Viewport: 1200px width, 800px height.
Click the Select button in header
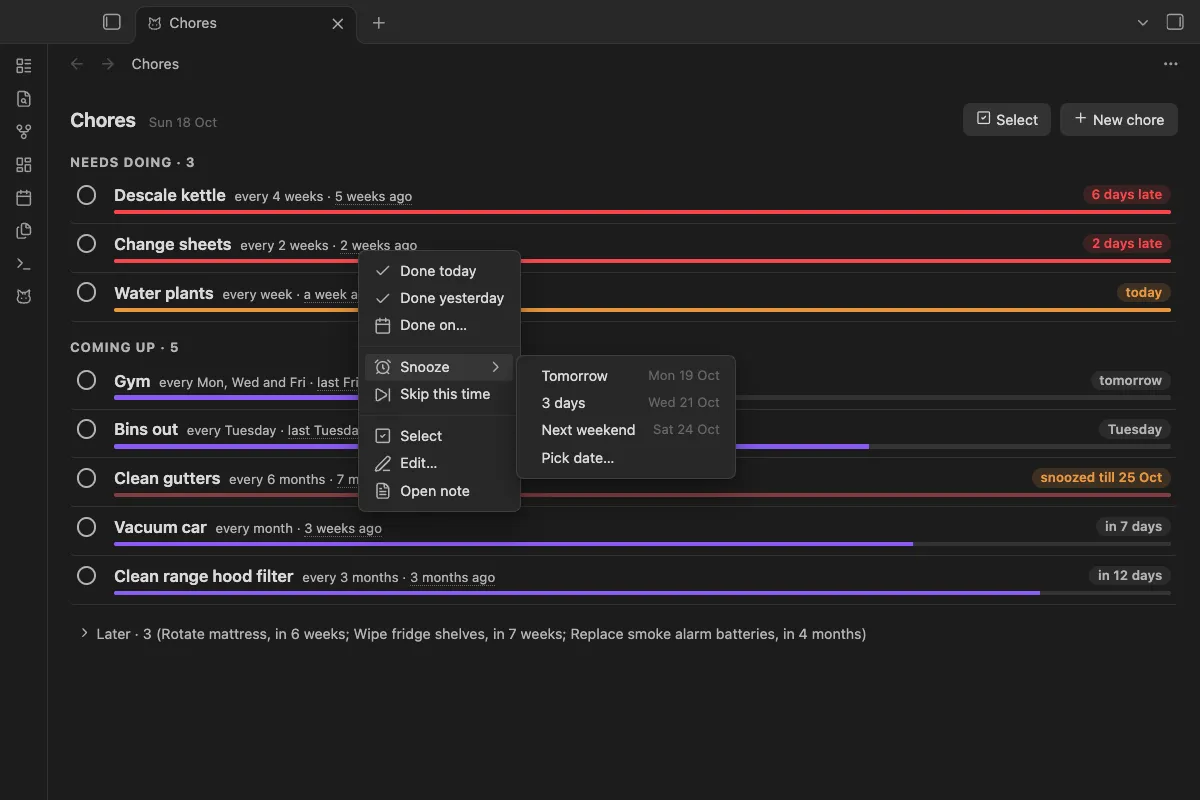click(1007, 119)
